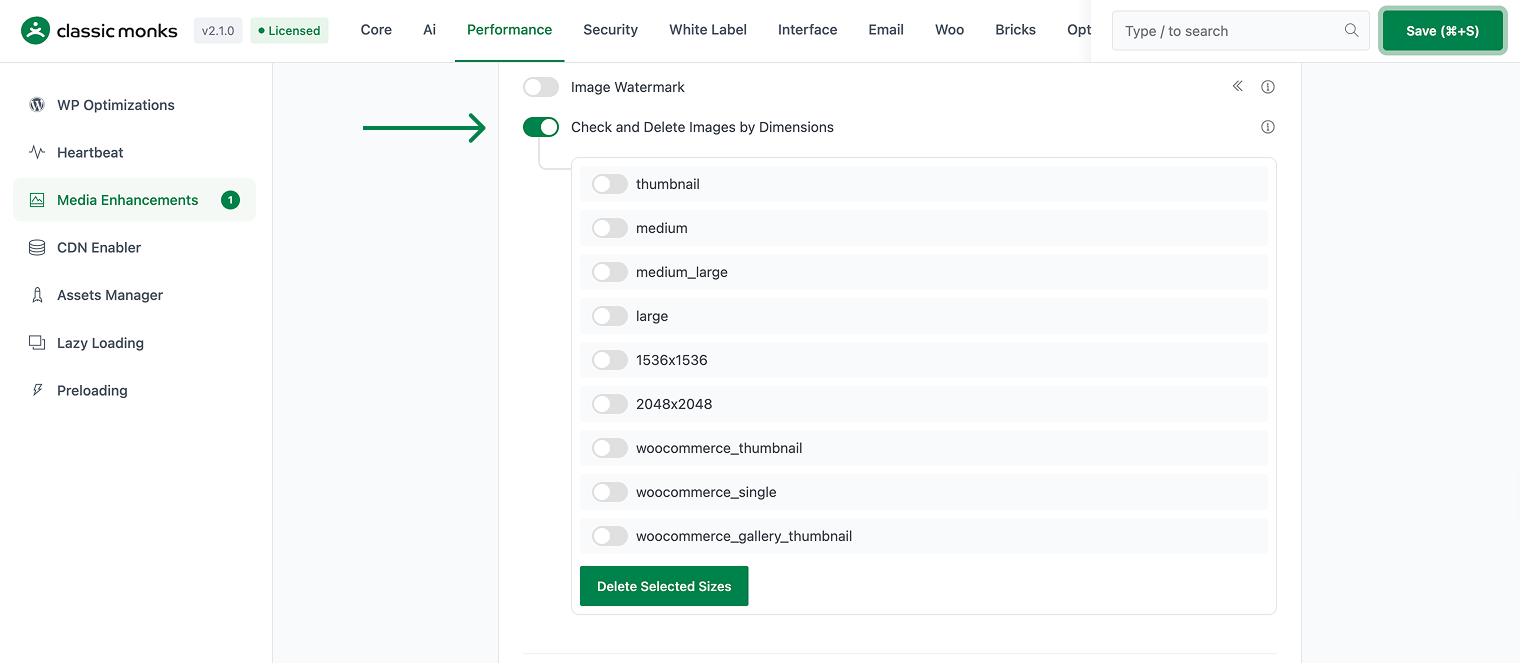Open the Ai tab
Viewport: 1520px width, 663px height.
(429, 30)
